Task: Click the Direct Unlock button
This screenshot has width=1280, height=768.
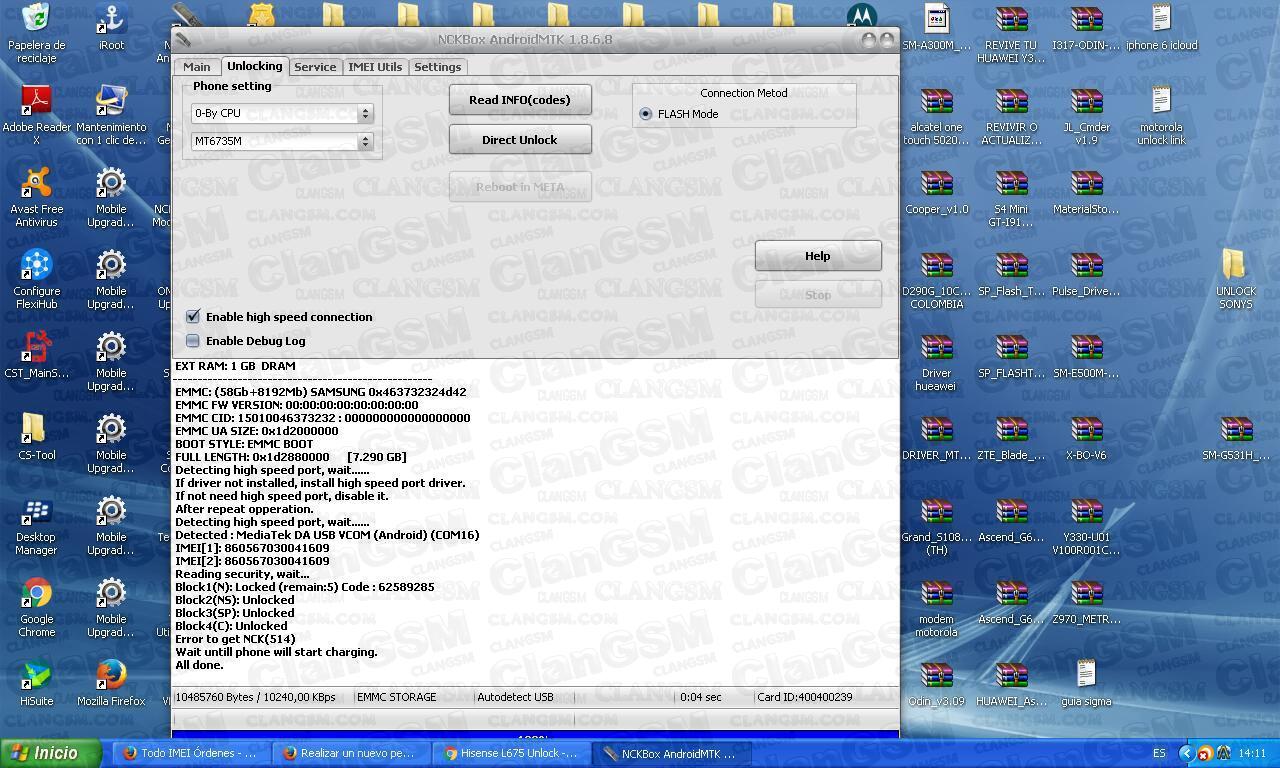Action: (x=520, y=140)
